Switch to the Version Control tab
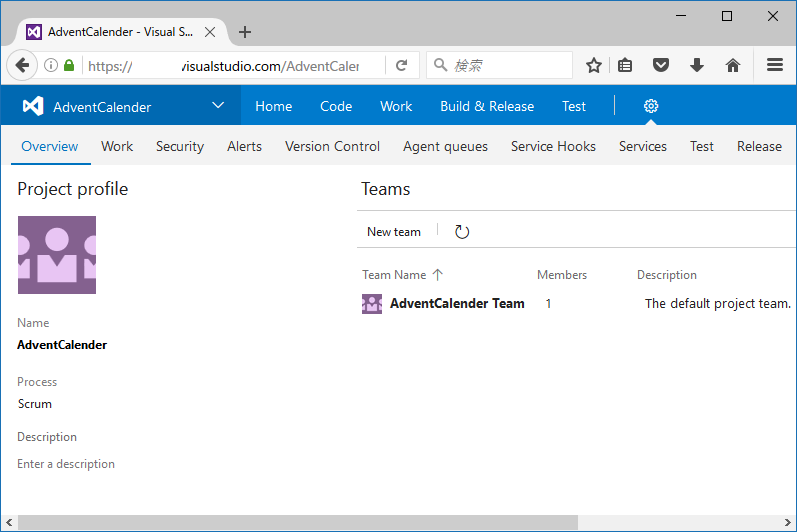The image size is (797, 532). tap(332, 146)
